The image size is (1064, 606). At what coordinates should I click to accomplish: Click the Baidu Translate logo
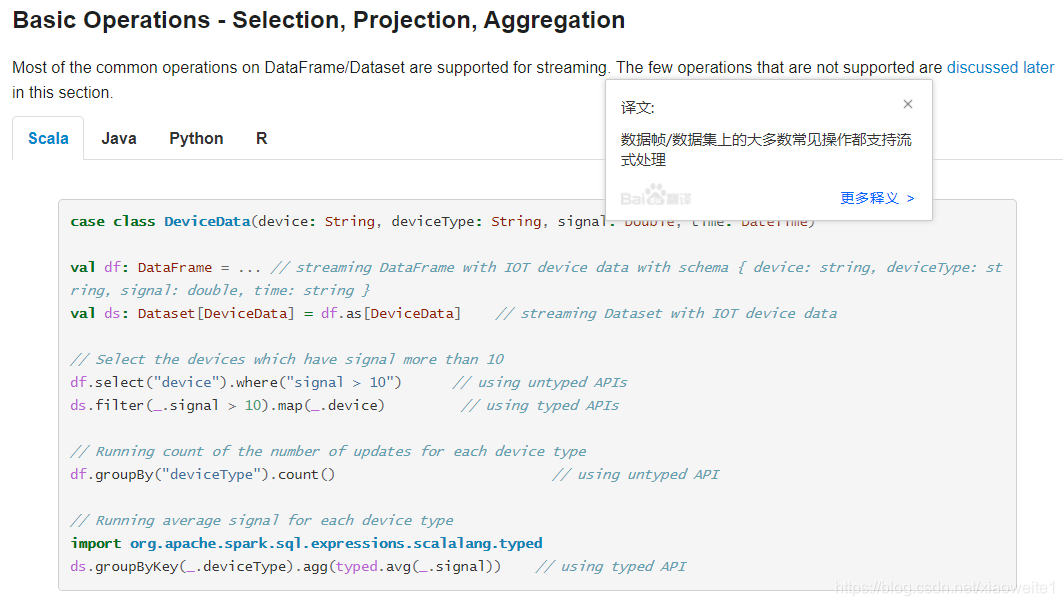(x=655, y=196)
